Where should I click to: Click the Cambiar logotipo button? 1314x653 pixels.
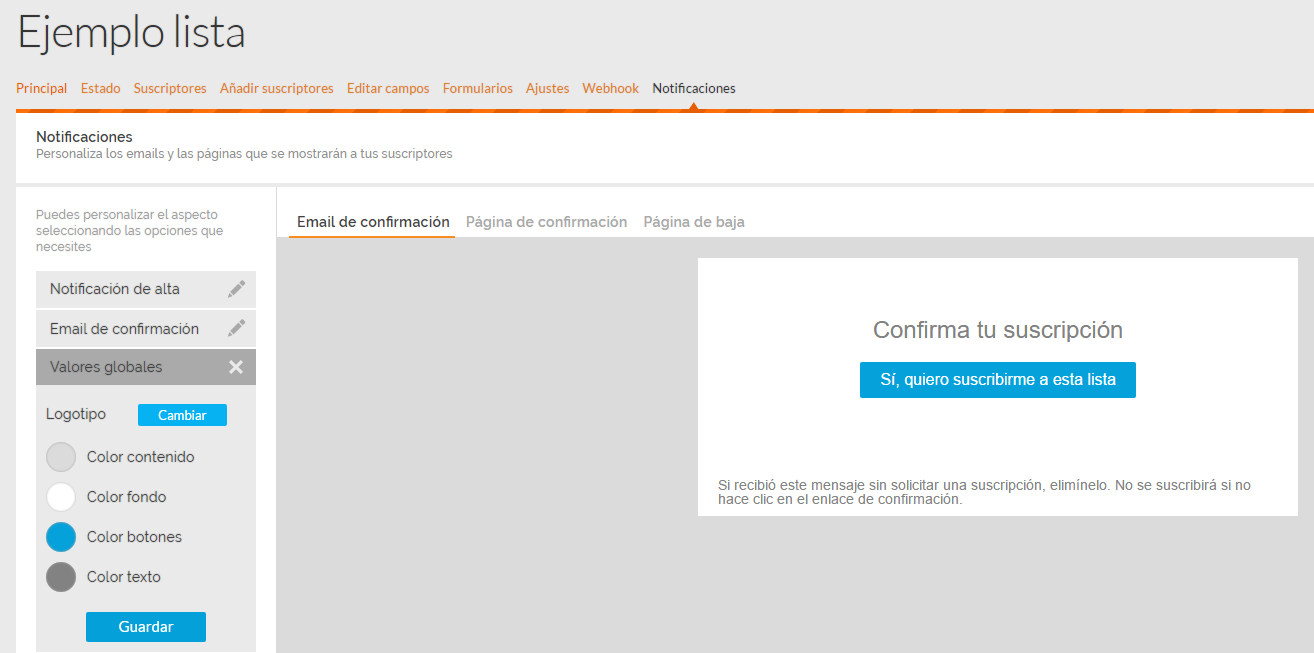(x=182, y=415)
